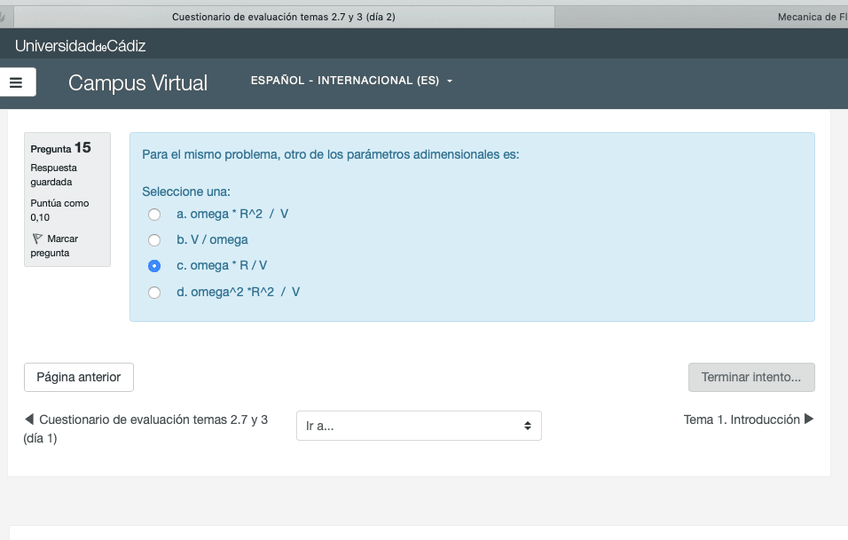Click 'Seleccione una:' prompt text
The width and height of the screenshot is (848, 540).
pyautogui.click(x=186, y=192)
